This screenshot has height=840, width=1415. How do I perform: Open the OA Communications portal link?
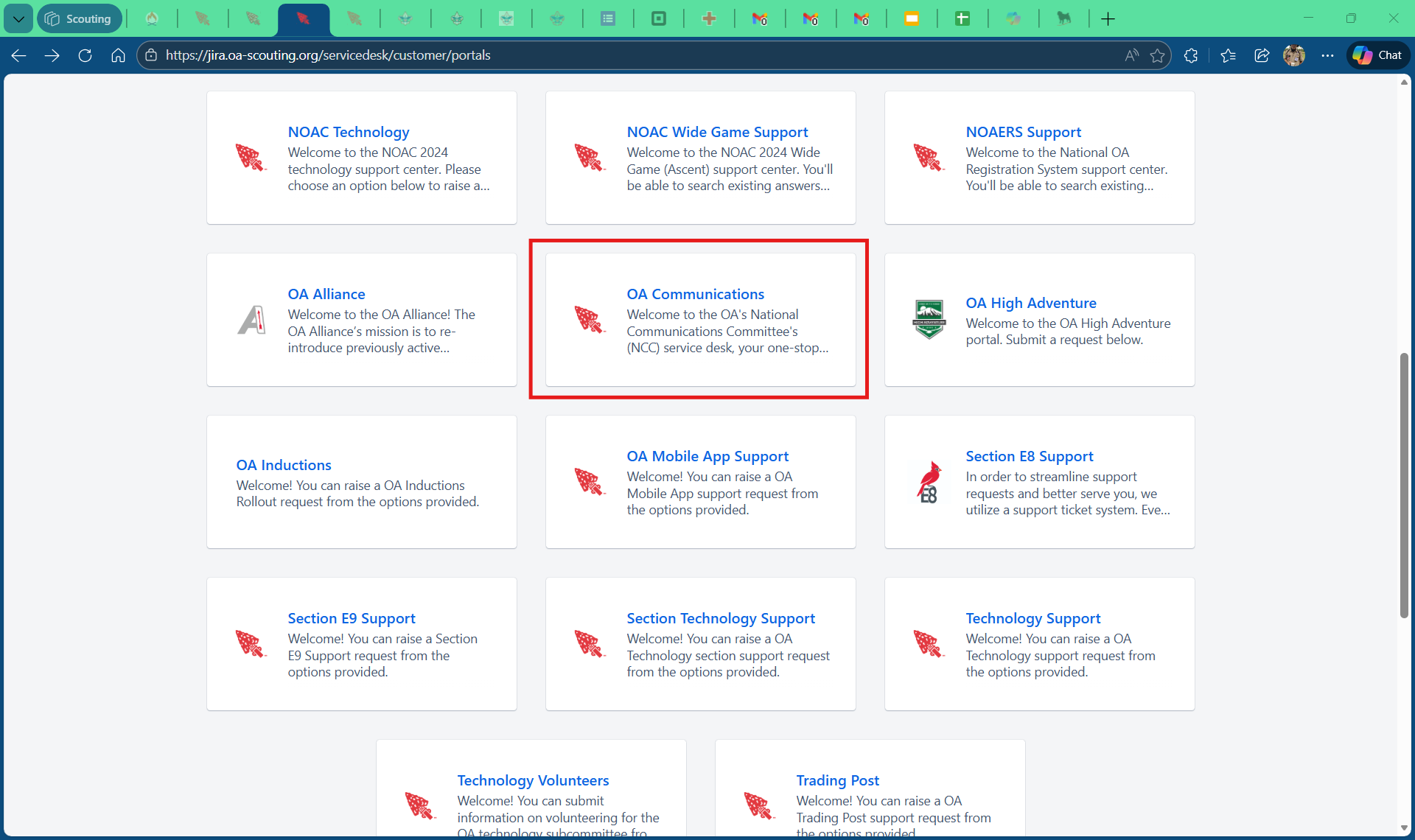[695, 294]
